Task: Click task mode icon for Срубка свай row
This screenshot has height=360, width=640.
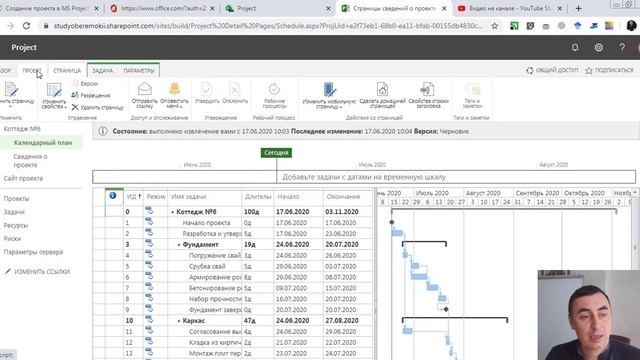Action: click(x=149, y=266)
